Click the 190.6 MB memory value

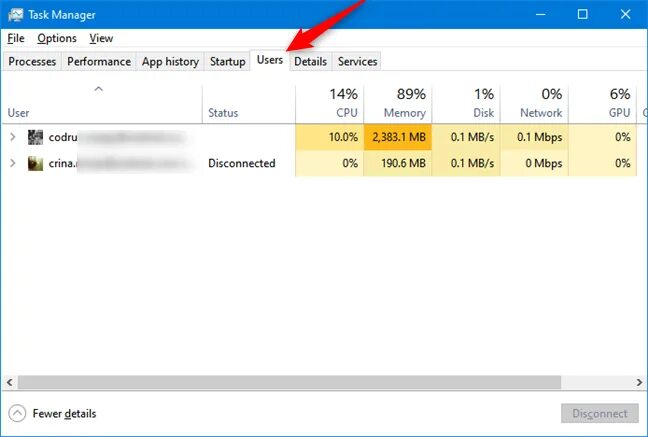[x=403, y=163]
